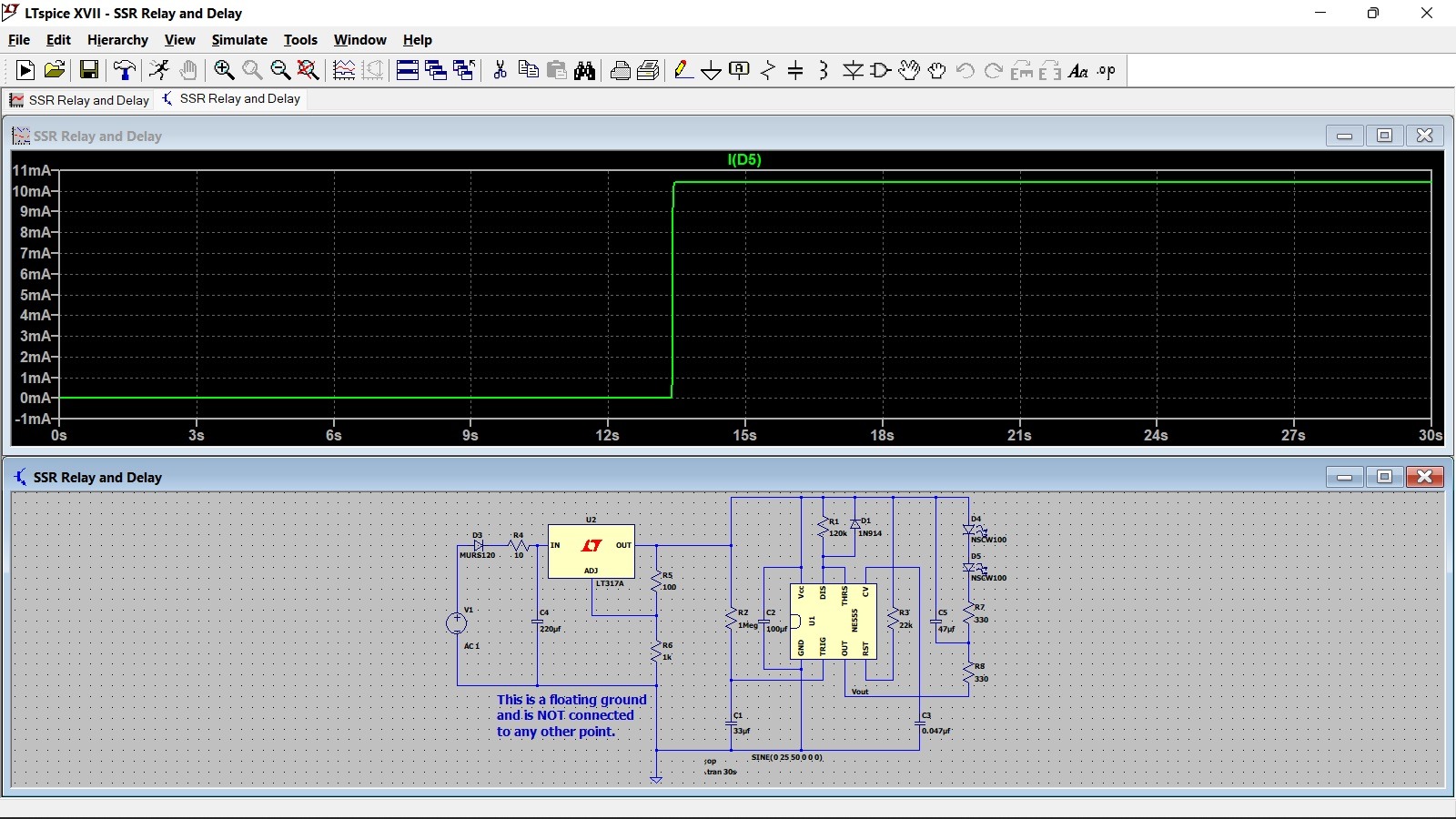Click the Copy toolbar icon
The width and height of the screenshot is (1456, 819).
[x=528, y=70]
